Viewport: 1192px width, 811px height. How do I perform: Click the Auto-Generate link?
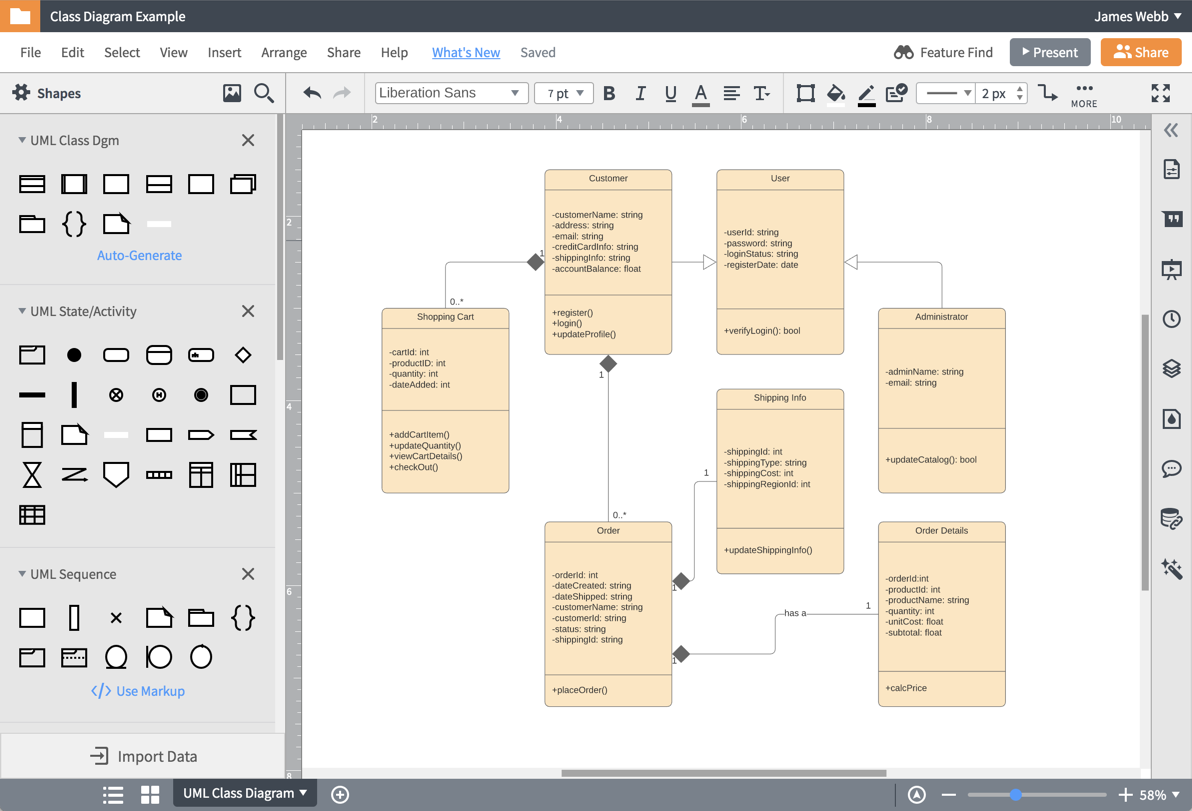[139, 255]
